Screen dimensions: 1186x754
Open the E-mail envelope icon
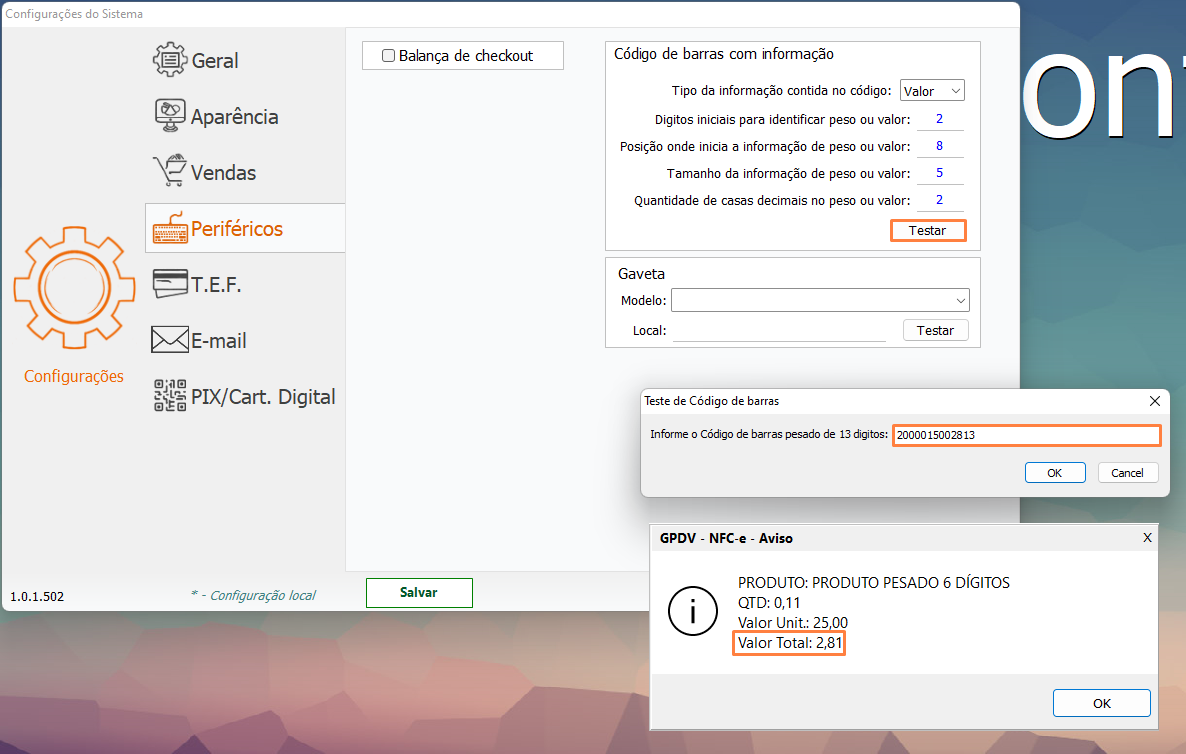[x=168, y=339]
